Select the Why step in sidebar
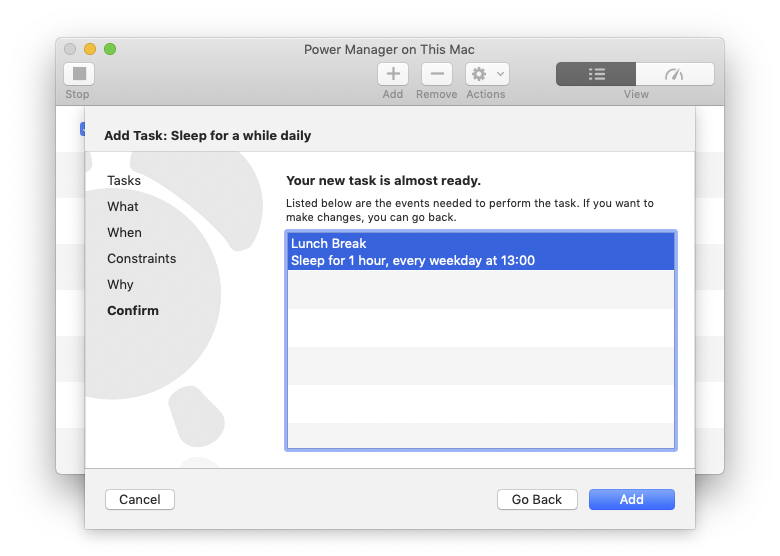 pos(121,285)
